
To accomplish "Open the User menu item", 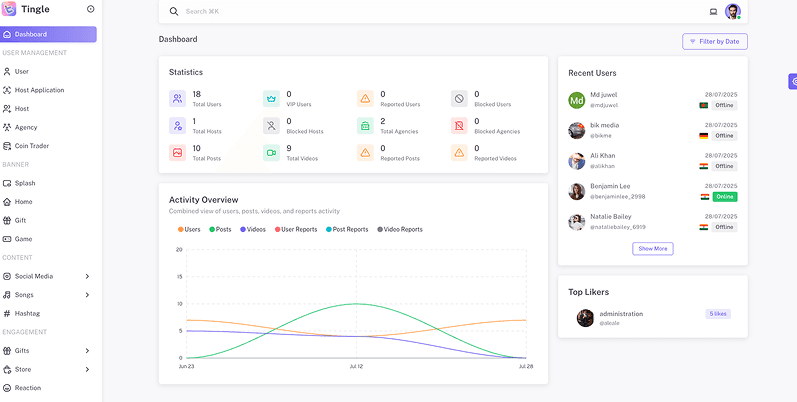I will point(48,72).
